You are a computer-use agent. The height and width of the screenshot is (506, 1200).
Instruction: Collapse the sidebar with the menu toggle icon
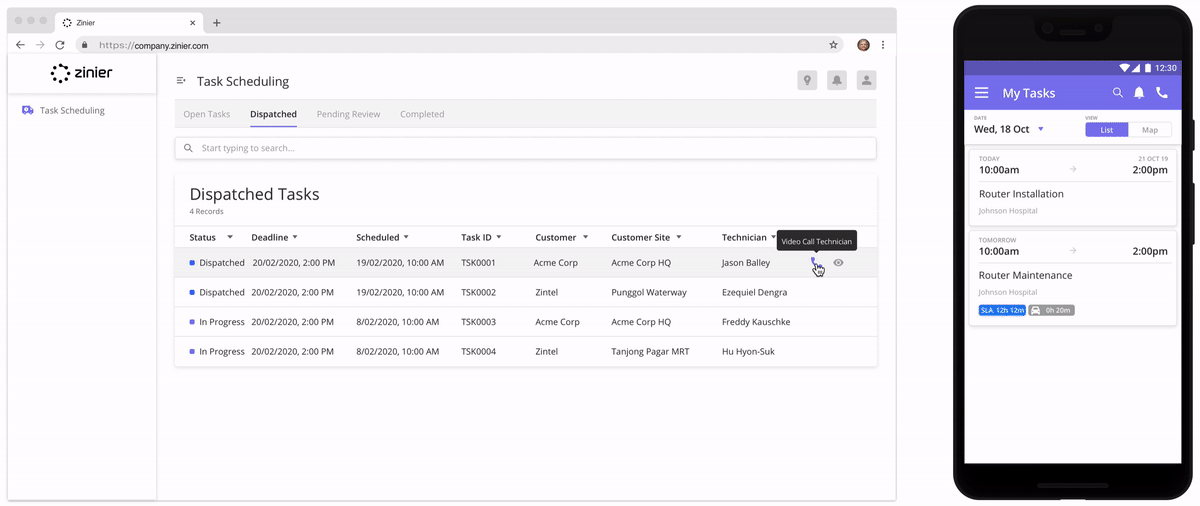[181, 81]
